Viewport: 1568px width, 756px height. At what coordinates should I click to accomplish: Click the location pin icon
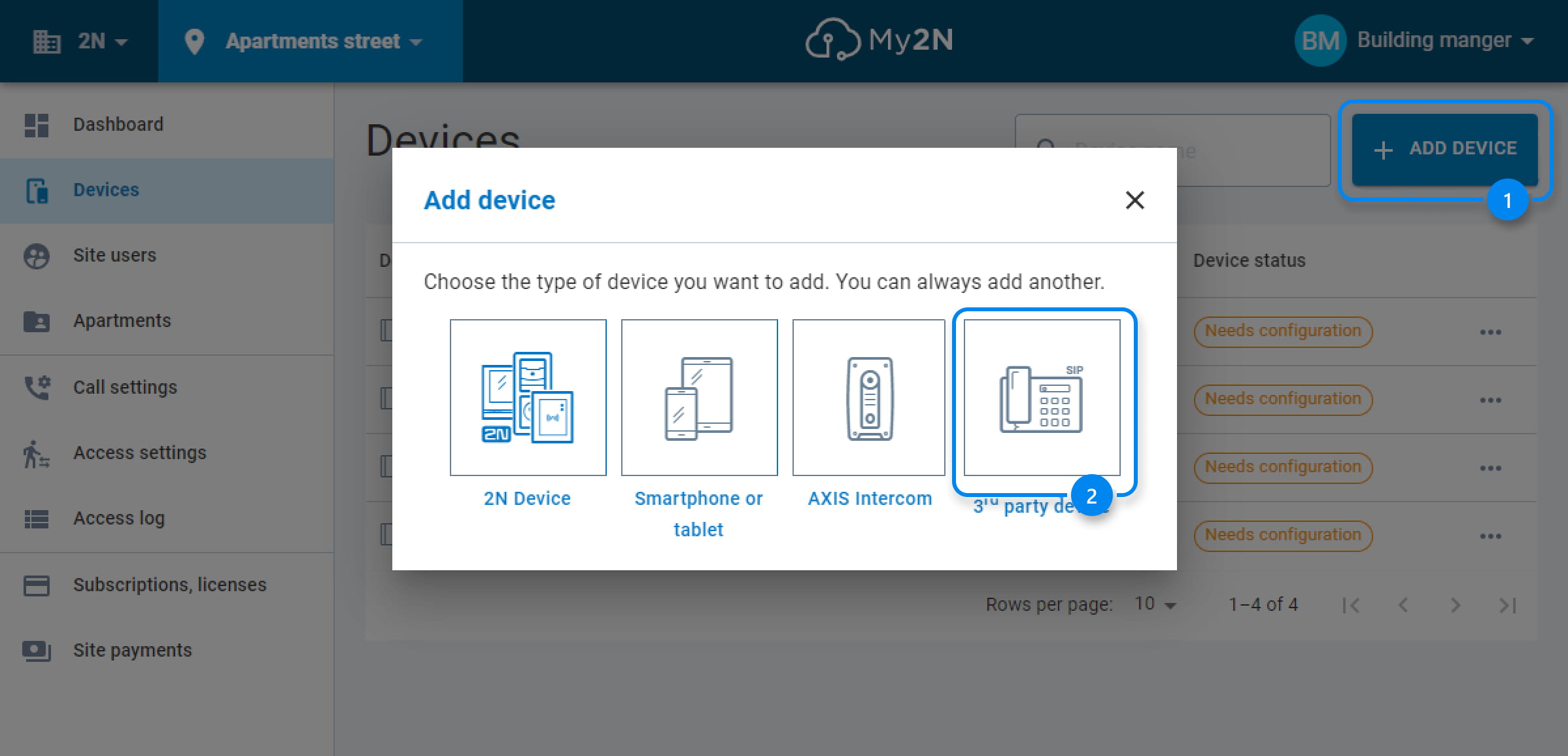(194, 41)
